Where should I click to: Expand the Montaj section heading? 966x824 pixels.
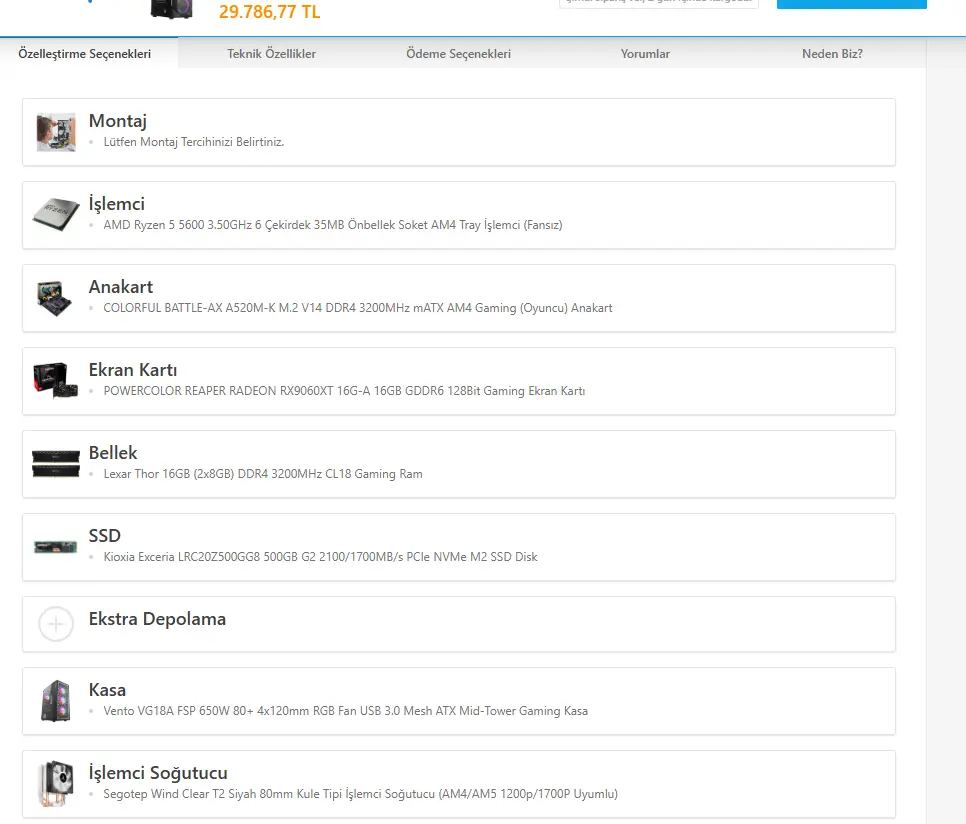118,121
